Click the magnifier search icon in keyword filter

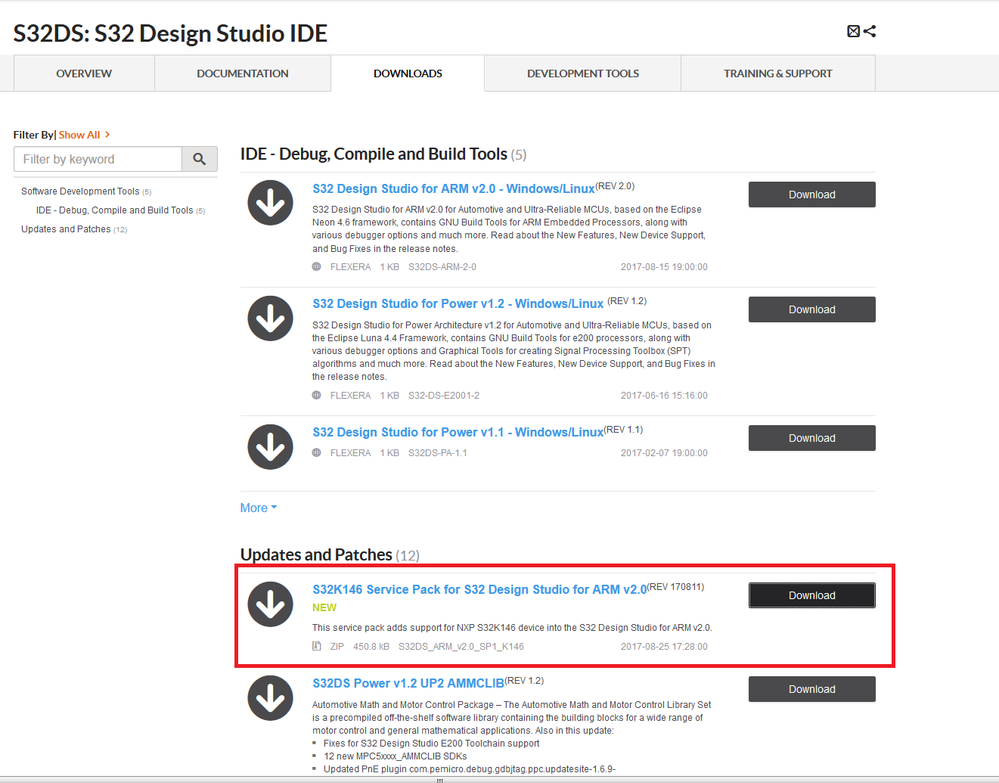[199, 159]
